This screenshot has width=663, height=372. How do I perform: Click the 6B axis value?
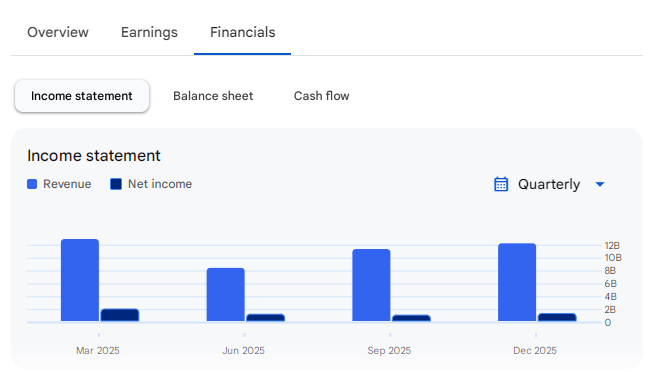click(611, 284)
